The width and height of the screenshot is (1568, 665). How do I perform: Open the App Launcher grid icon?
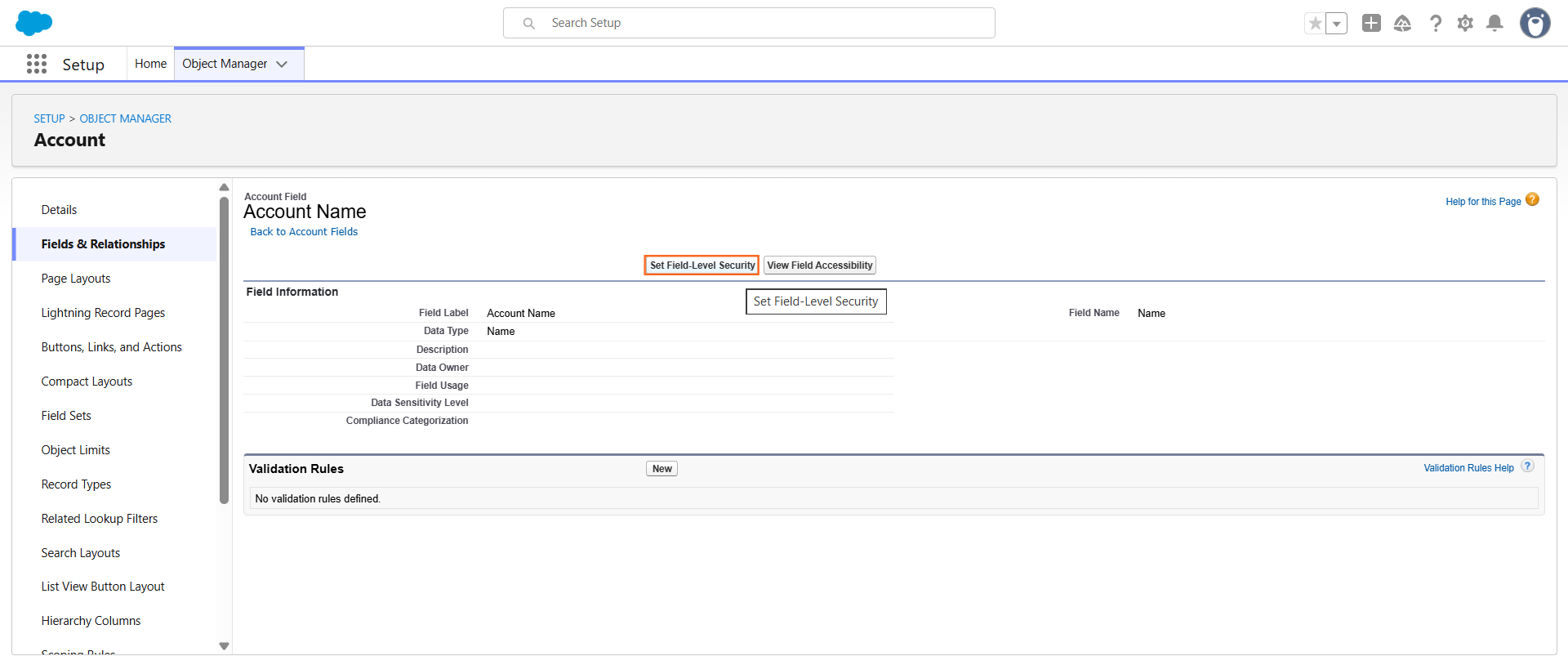tap(37, 64)
